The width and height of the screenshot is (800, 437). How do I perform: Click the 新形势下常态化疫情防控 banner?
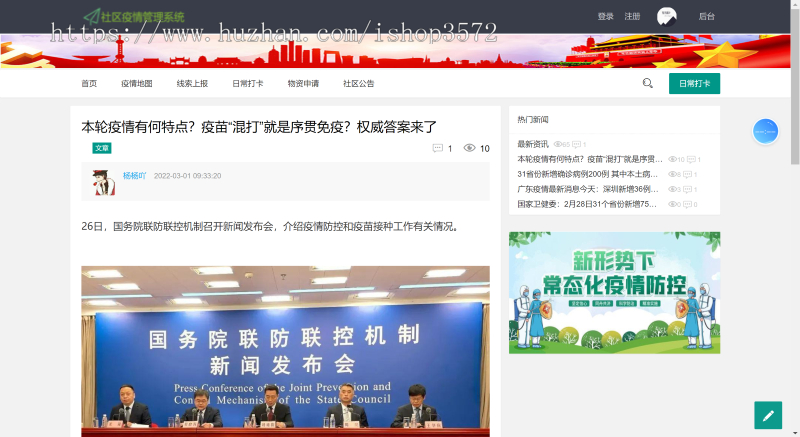coord(614,293)
